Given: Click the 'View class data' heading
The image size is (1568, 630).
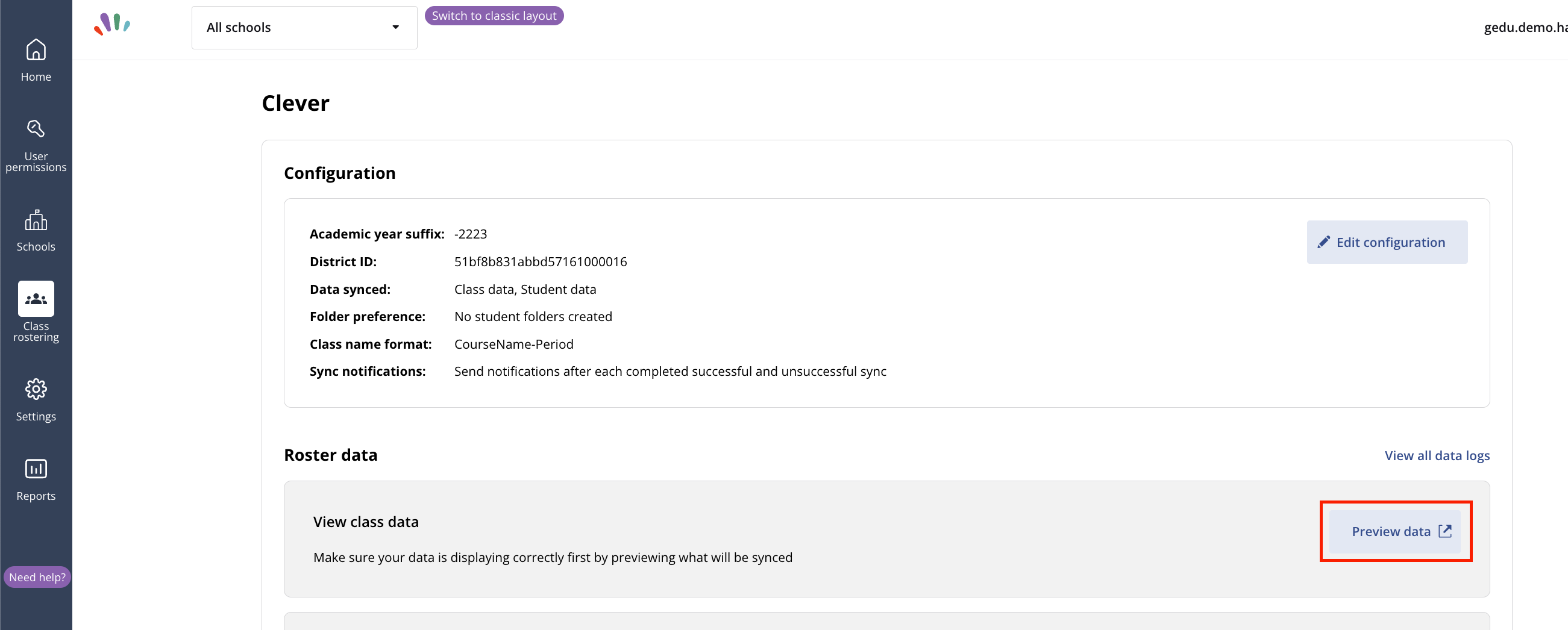Looking at the screenshot, I should tap(366, 522).
